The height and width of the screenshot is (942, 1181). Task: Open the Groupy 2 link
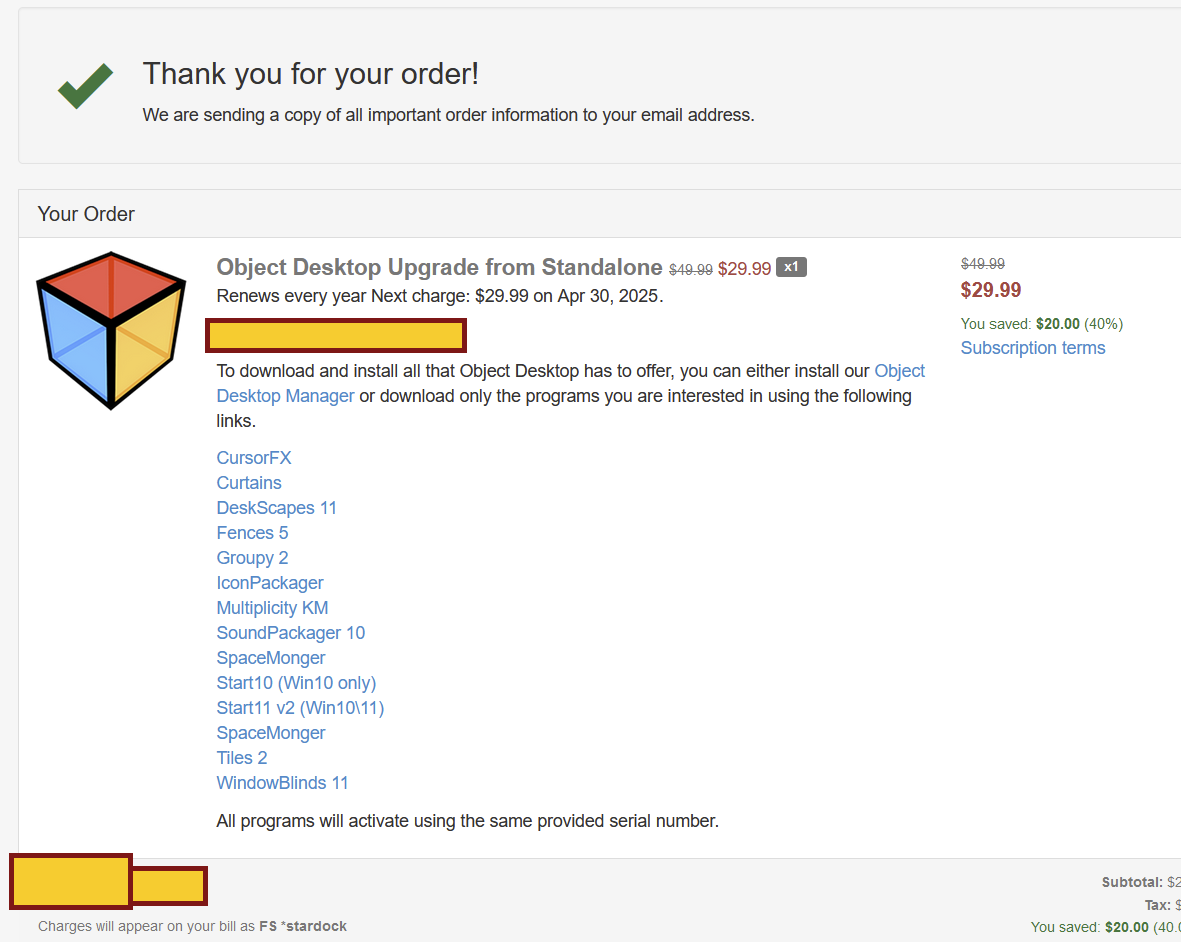(x=252, y=558)
